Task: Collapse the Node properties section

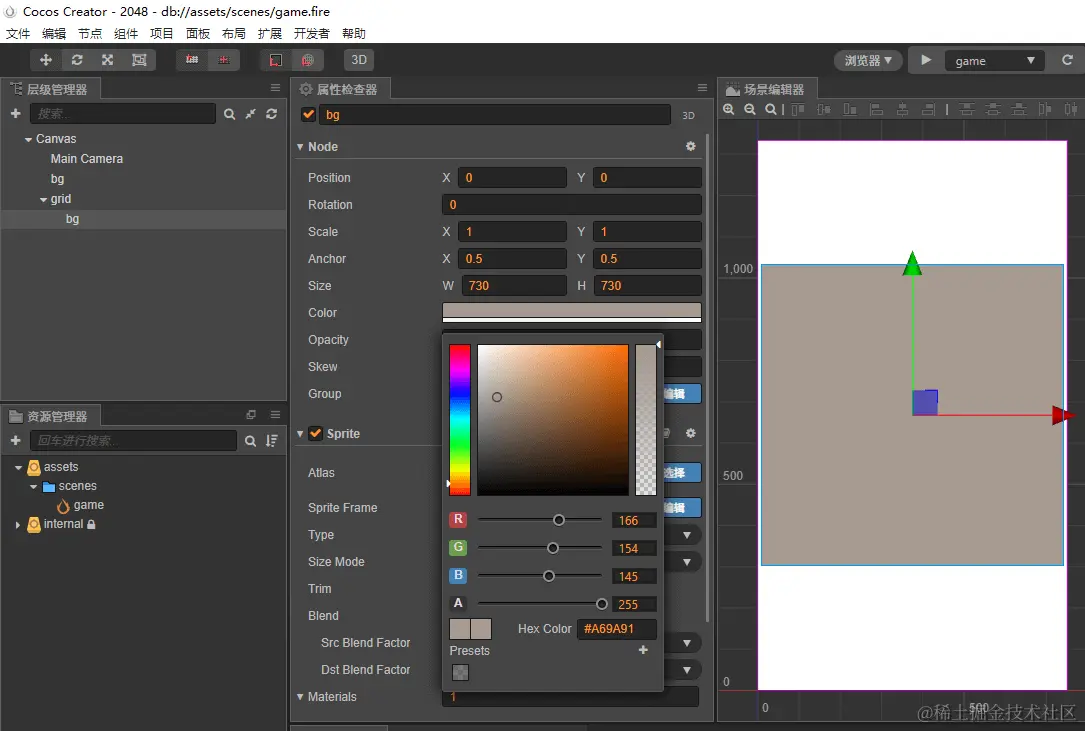Action: tap(300, 147)
